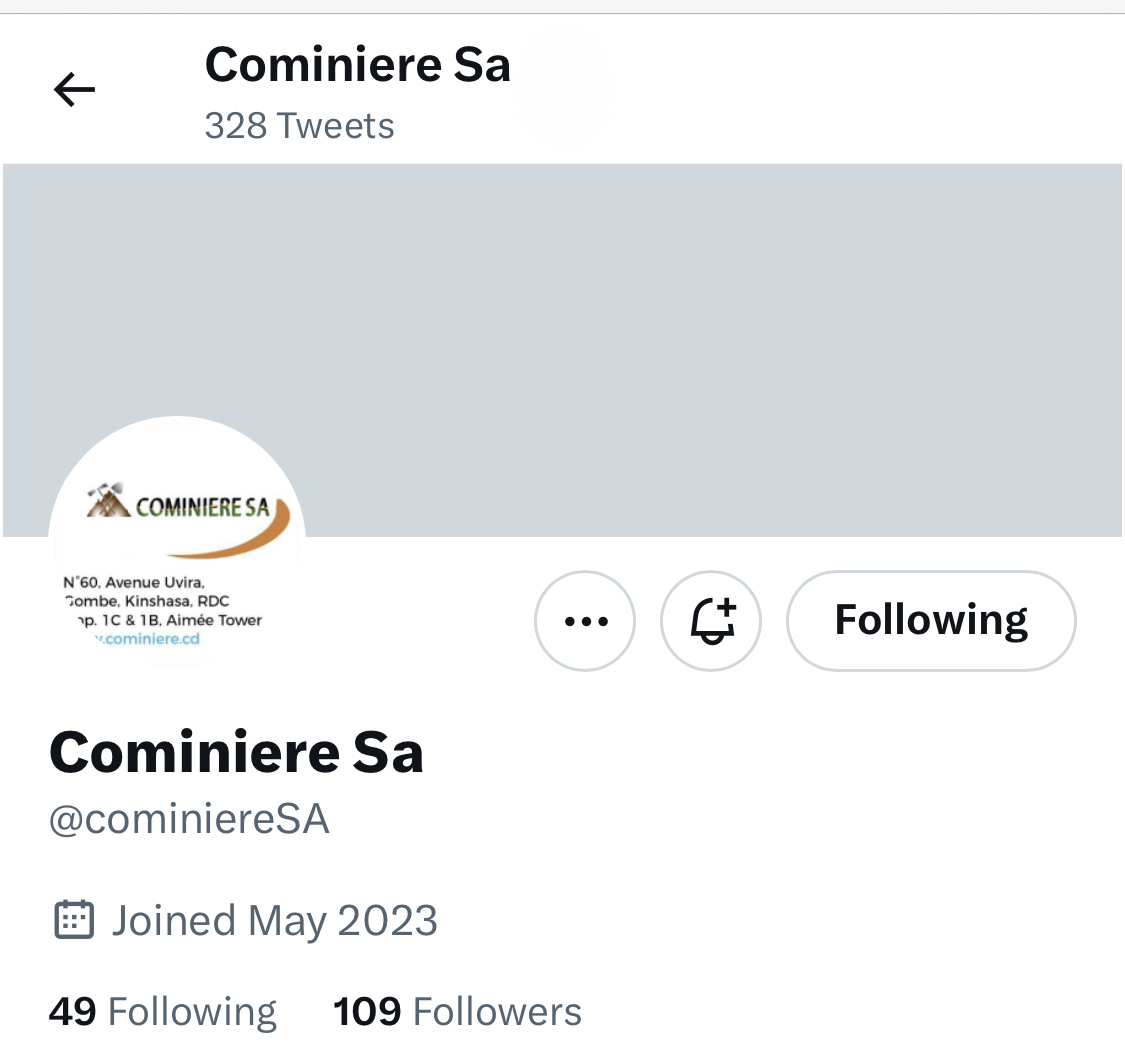1125x1063 pixels.
Task: Click the 328 Tweets count
Action: 299,126
